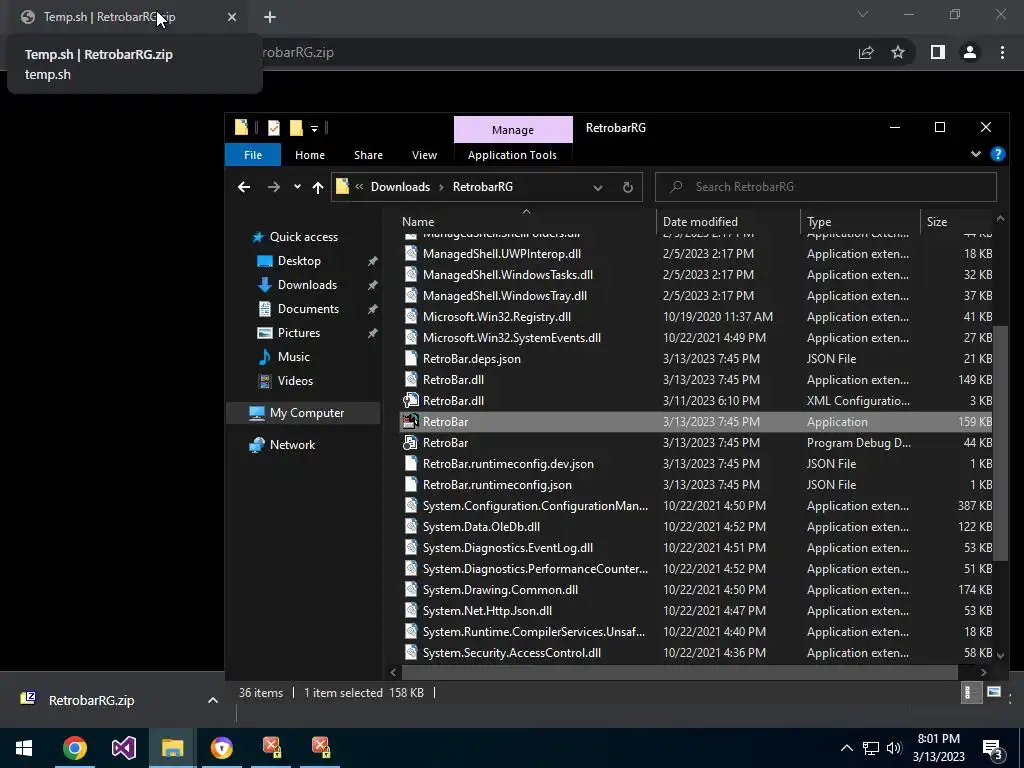Select the System.Drawing.Common.dll file
Viewport: 1024px width, 768px height.
(696, 590)
